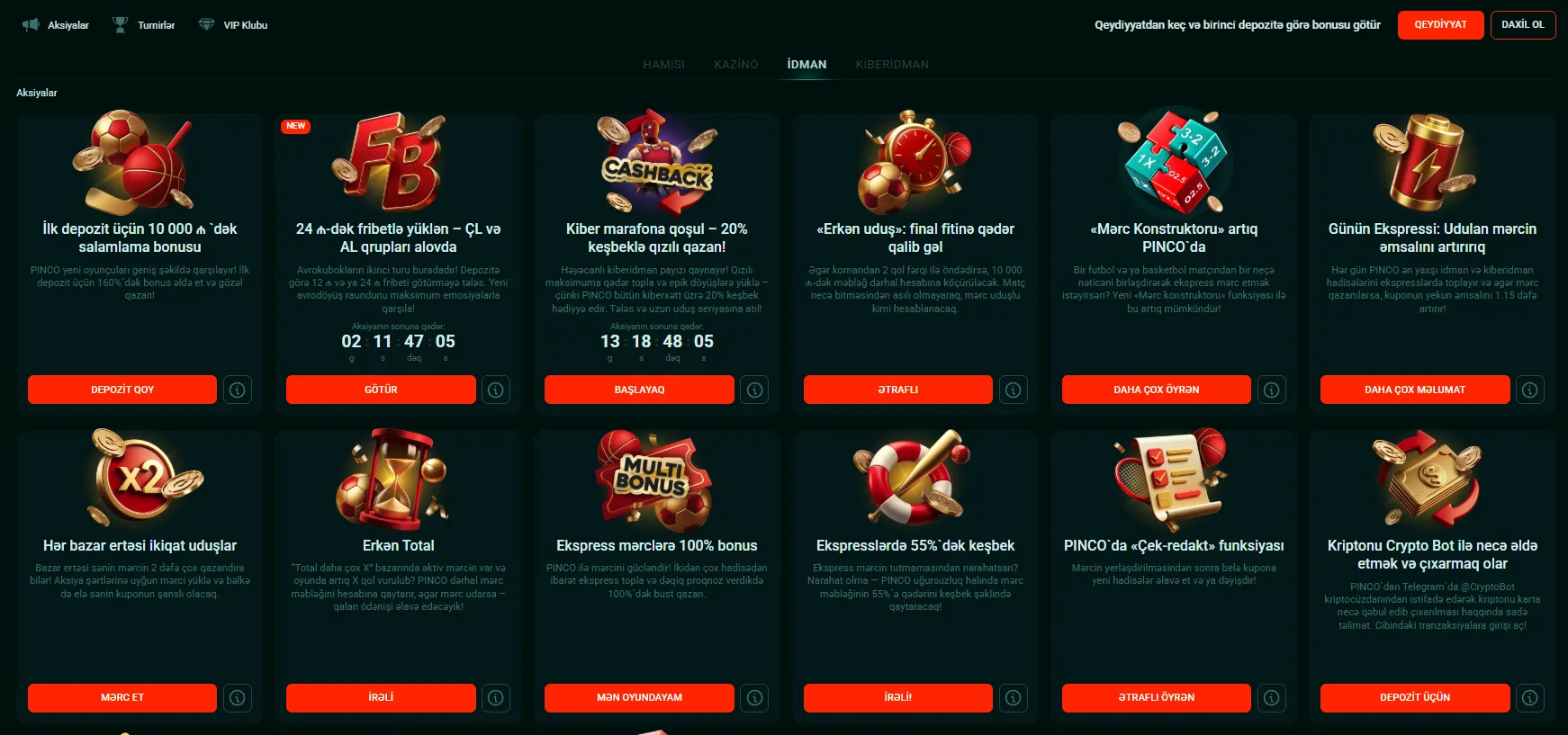Switch to the KAZİNO tab
The width and height of the screenshot is (1568, 735).
pyautogui.click(x=736, y=65)
